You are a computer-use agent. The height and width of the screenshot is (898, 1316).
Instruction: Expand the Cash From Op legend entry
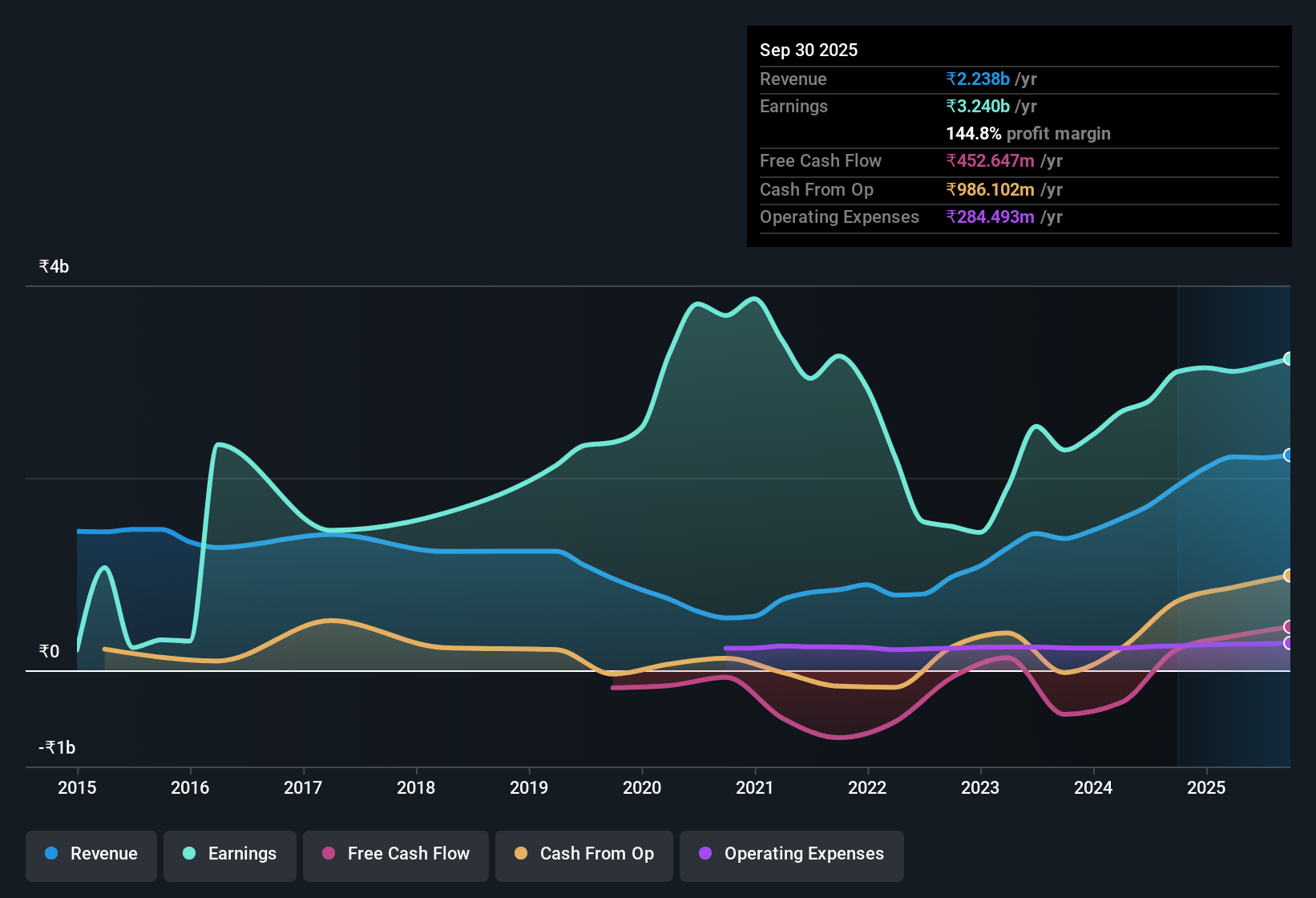583,854
